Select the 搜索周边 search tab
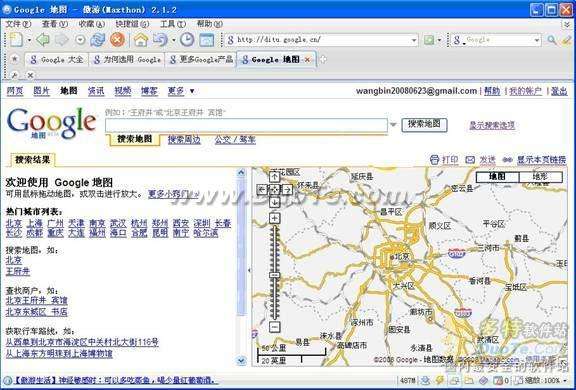Image resolution: width=576 pixels, height=390 pixels. pyautogui.click(x=184, y=140)
